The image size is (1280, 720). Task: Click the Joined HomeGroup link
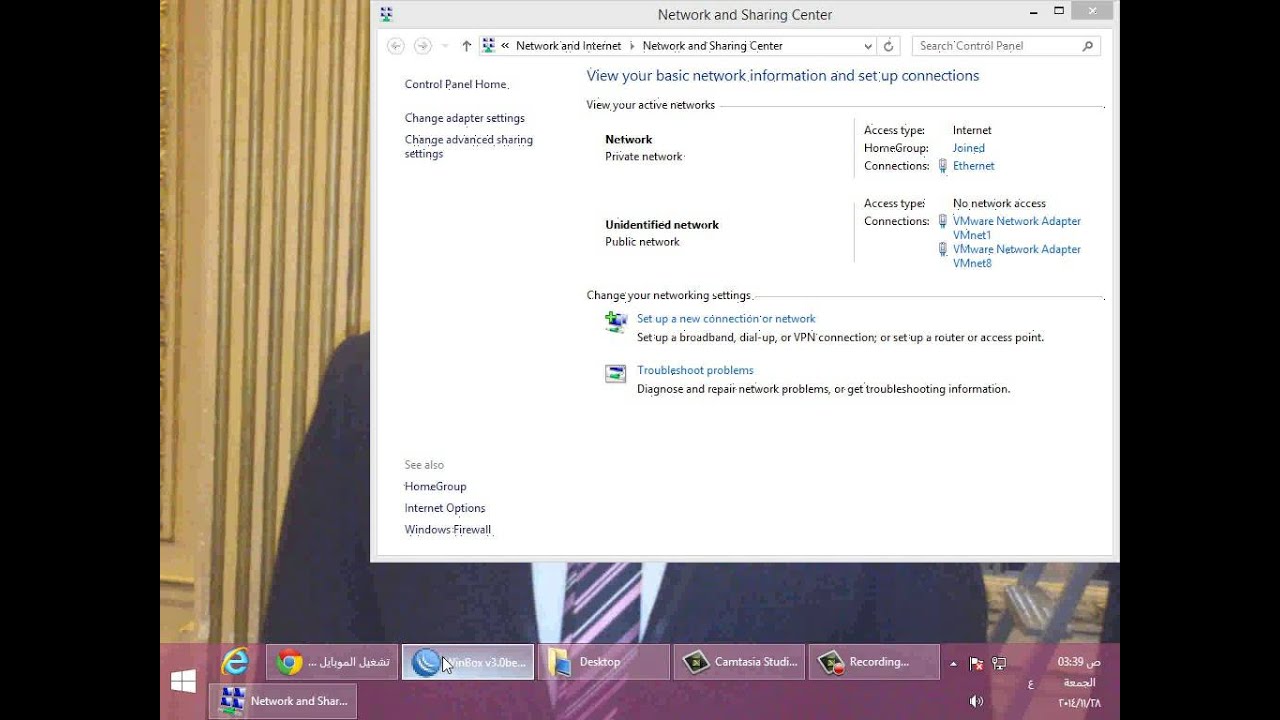(968, 148)
